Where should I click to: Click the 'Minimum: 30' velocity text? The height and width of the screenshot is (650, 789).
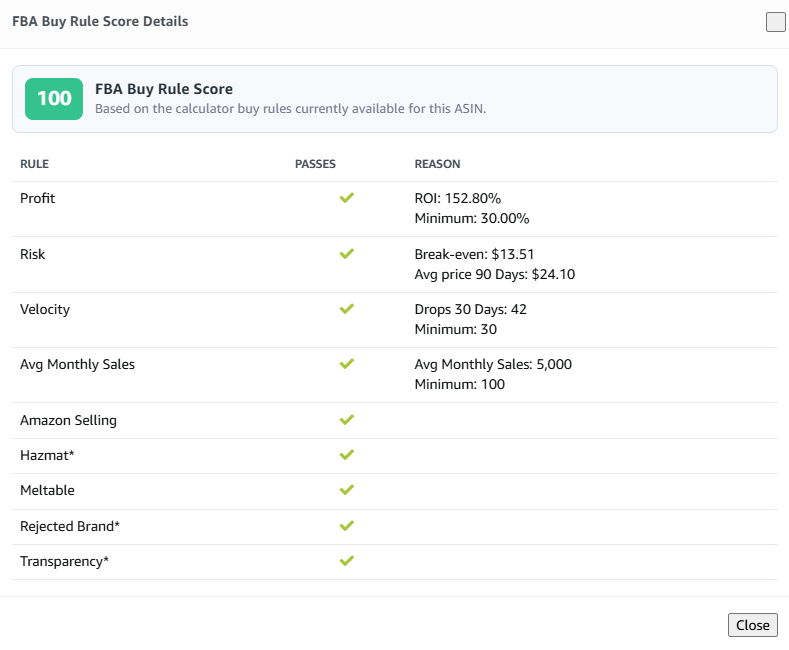point(455,329)
